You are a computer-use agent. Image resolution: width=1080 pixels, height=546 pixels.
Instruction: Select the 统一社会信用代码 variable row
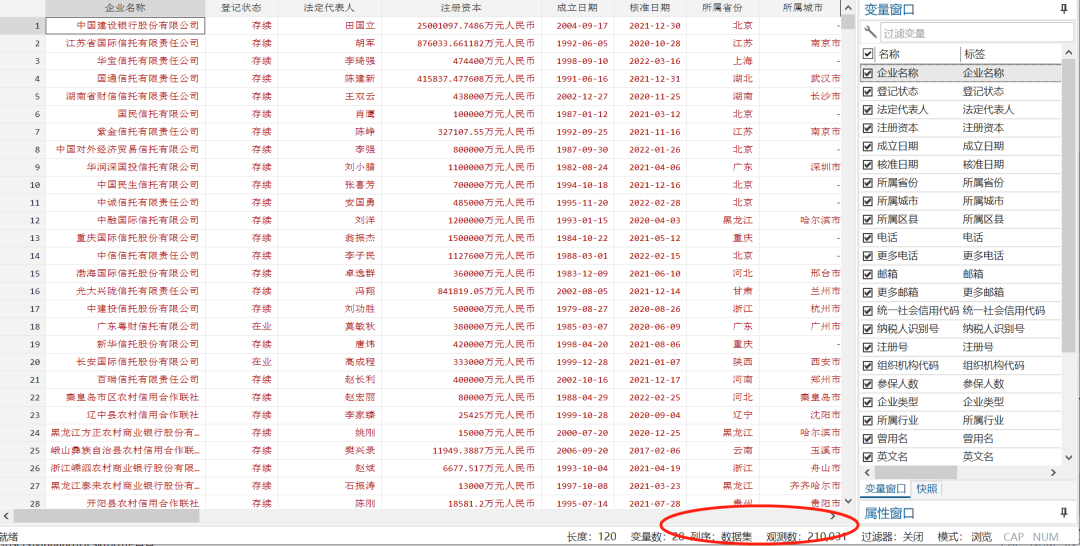(961, 311)
